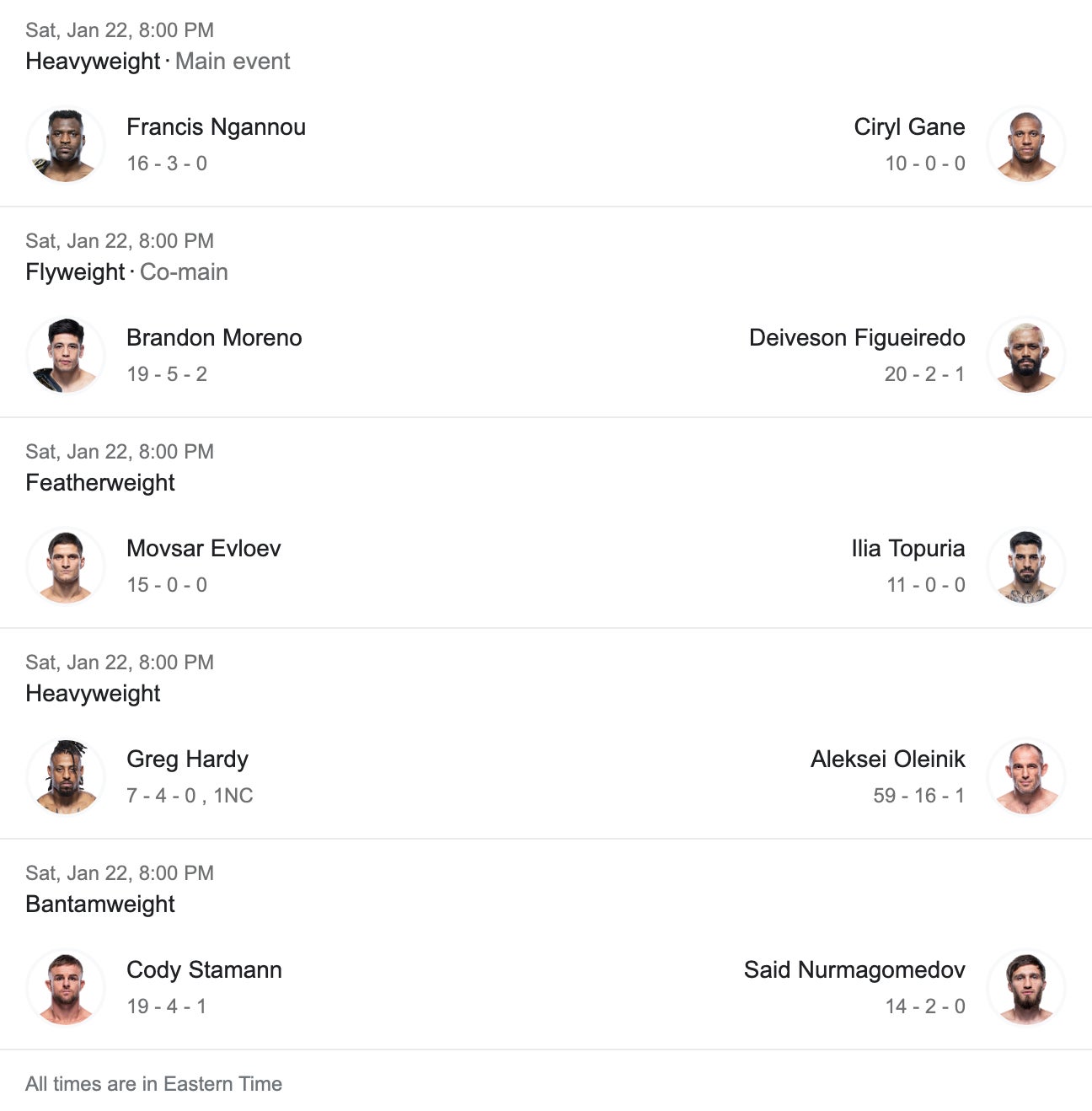The height and width of the screenshot is (1111, 1092).
Task: Select the Bantamweight bout heading
Action: 100,904
